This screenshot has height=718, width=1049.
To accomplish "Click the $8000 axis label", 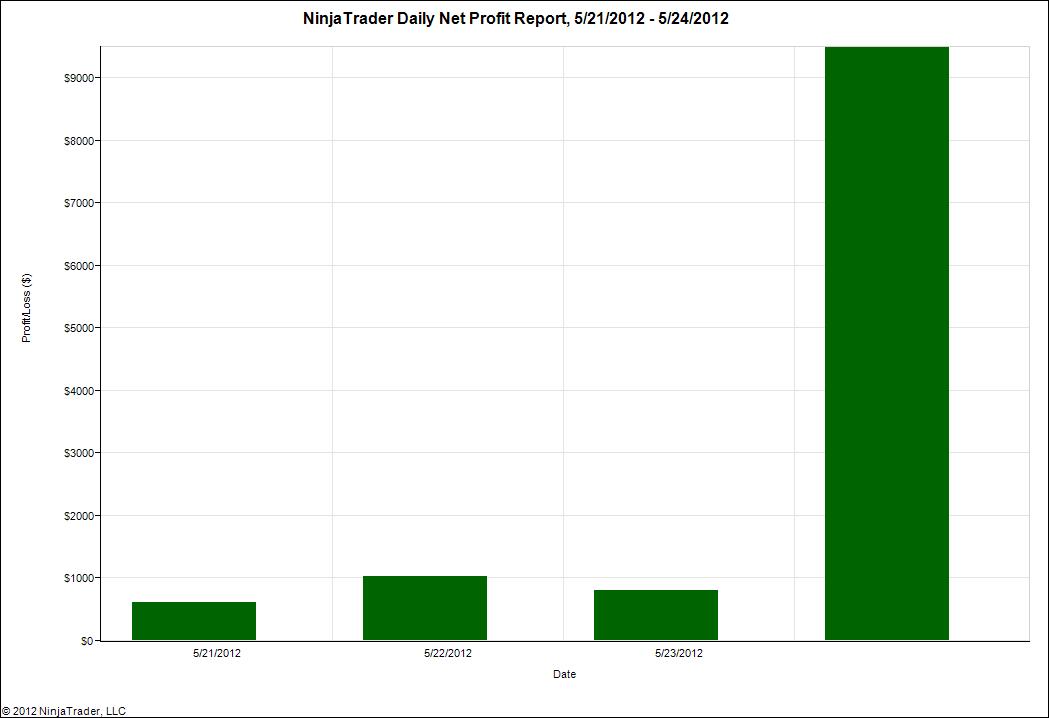I will [79, 141].
